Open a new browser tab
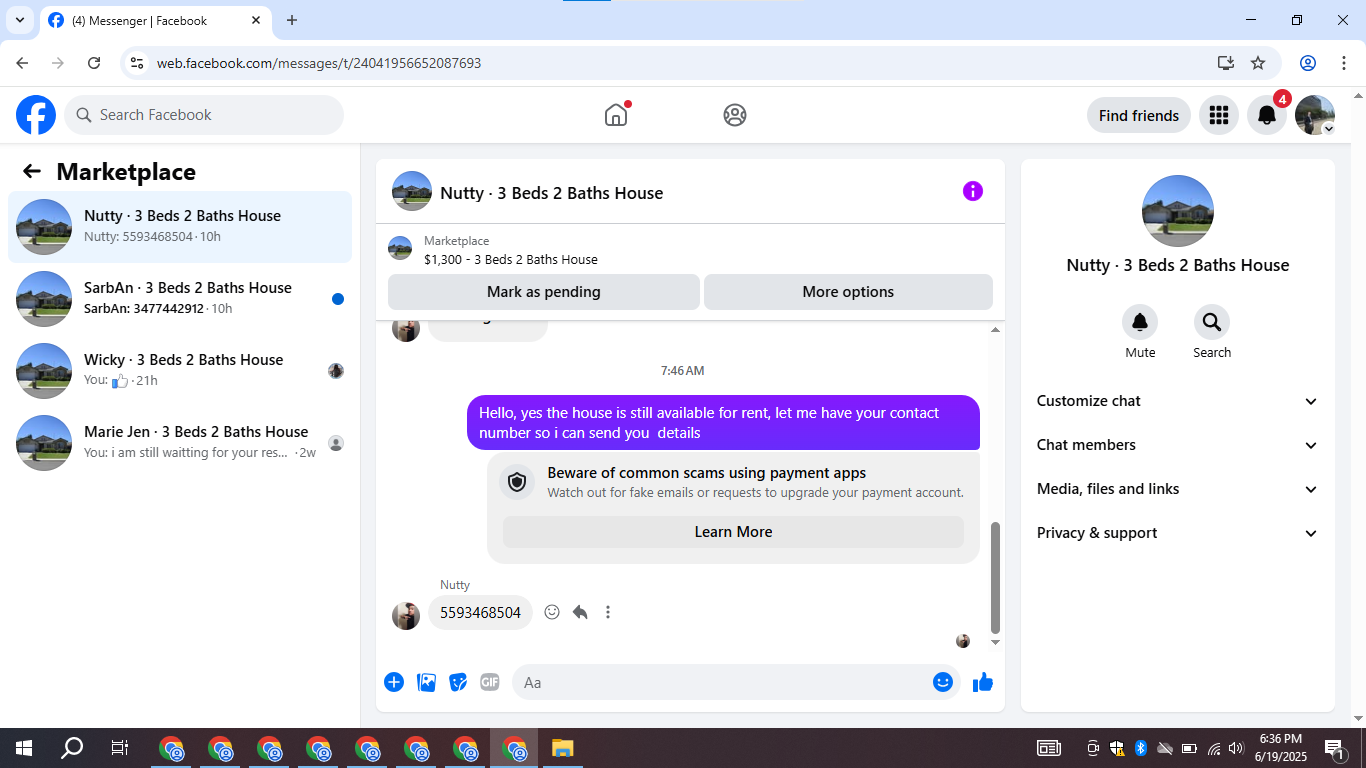The height and width of the screenshot is (768, 1366). 292,20
